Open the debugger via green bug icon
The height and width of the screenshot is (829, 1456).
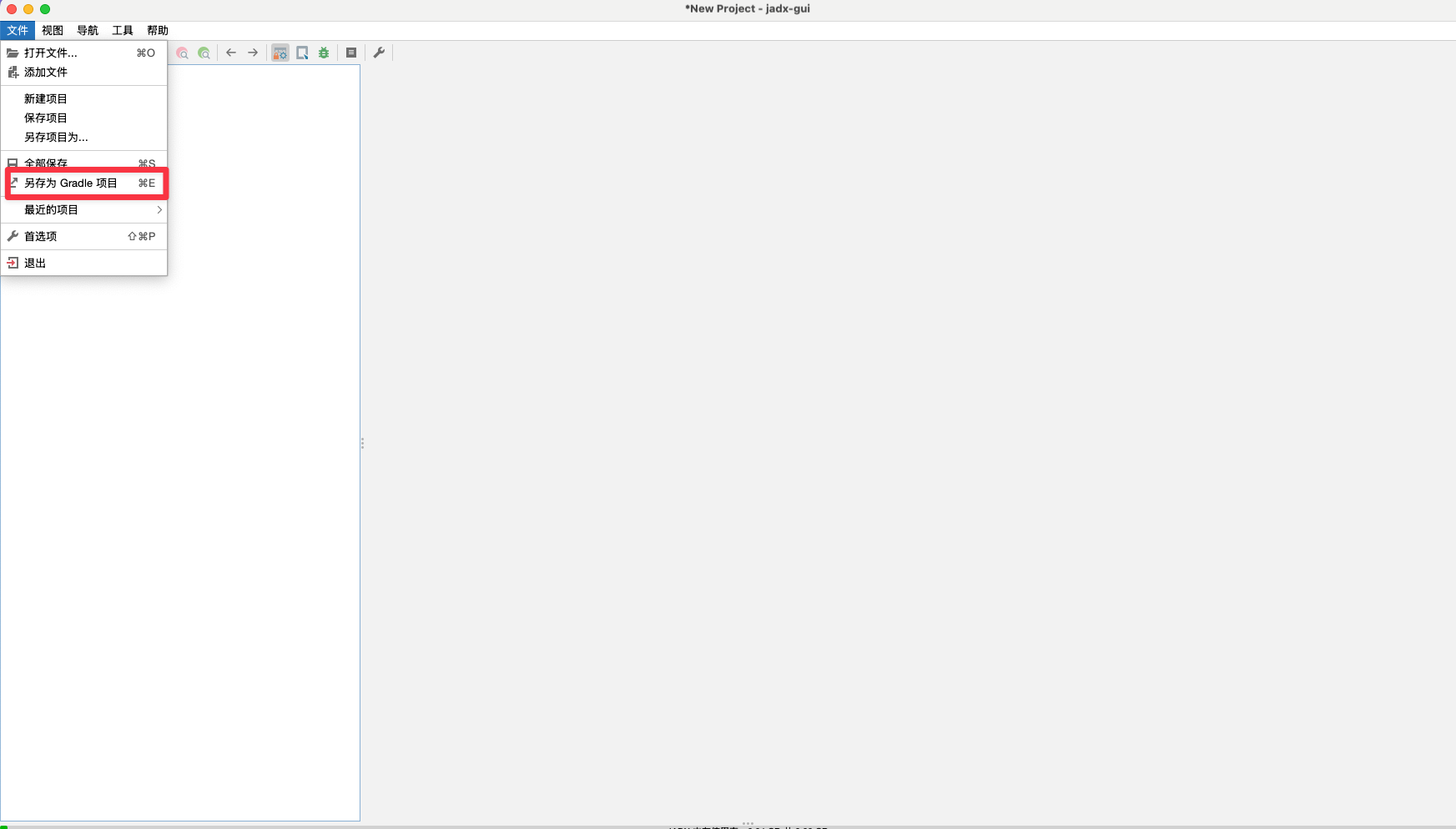pyautogui.click(x=324, y=53)
